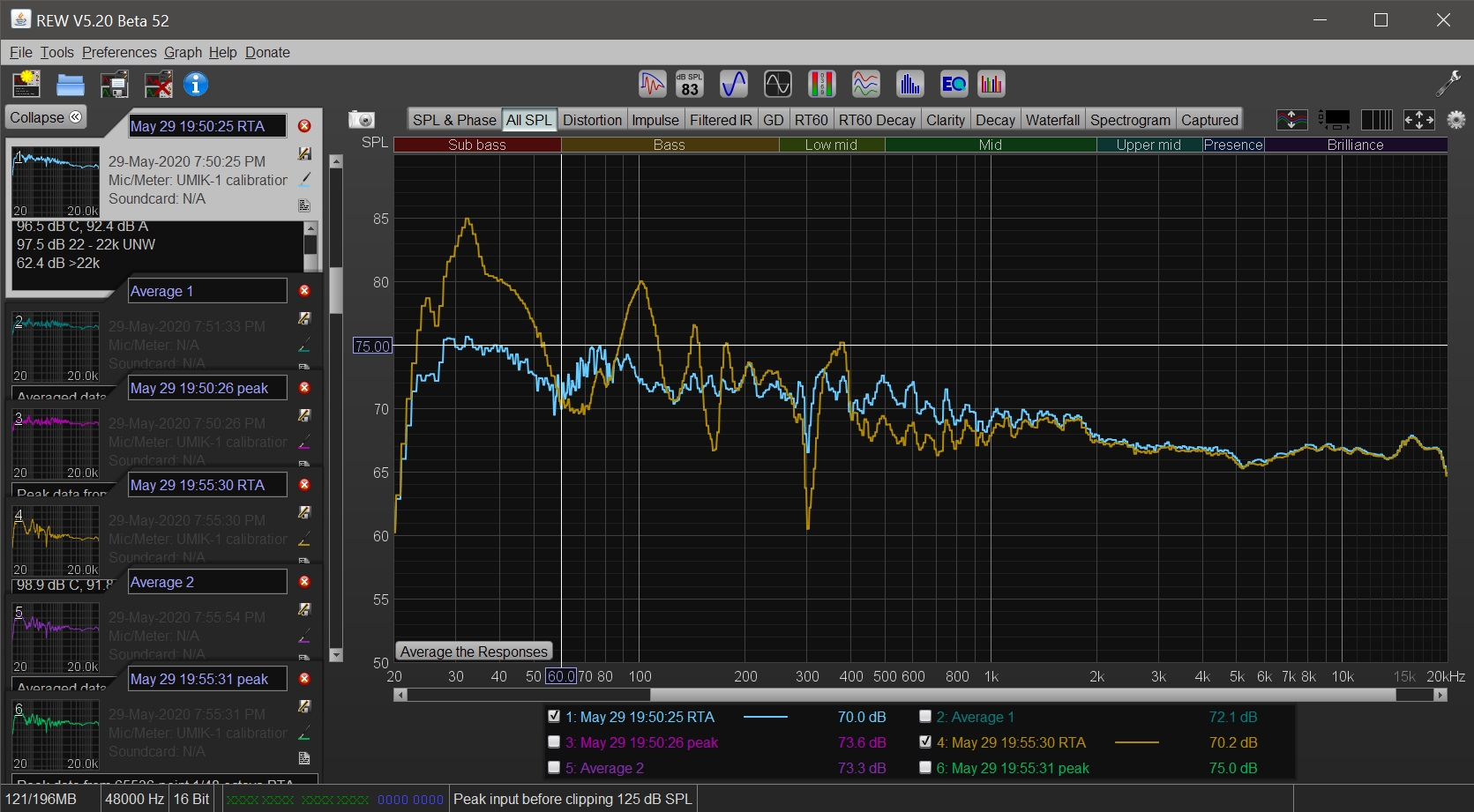
Task: Open the Preferences menu
Action: (x=119, y=53)
